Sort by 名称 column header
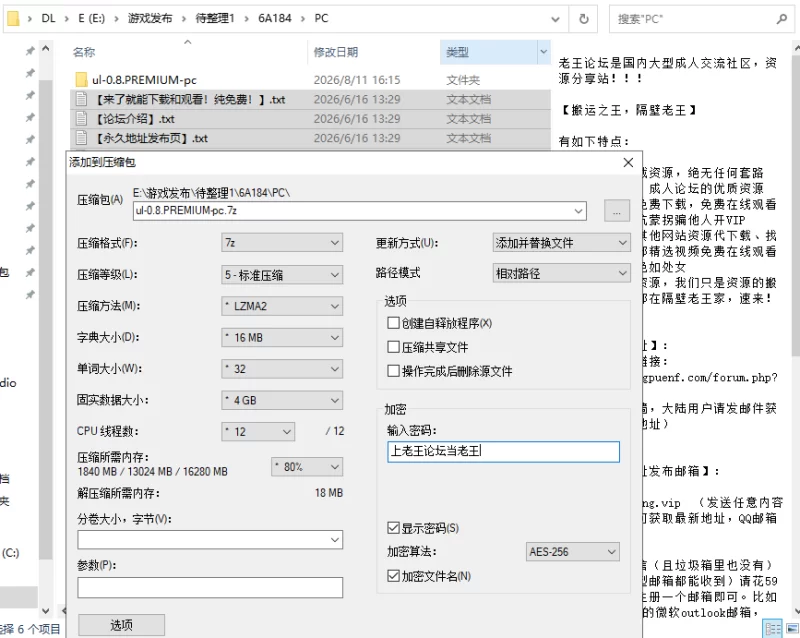This screenshot has height=638, width=800. click(84, 52)
